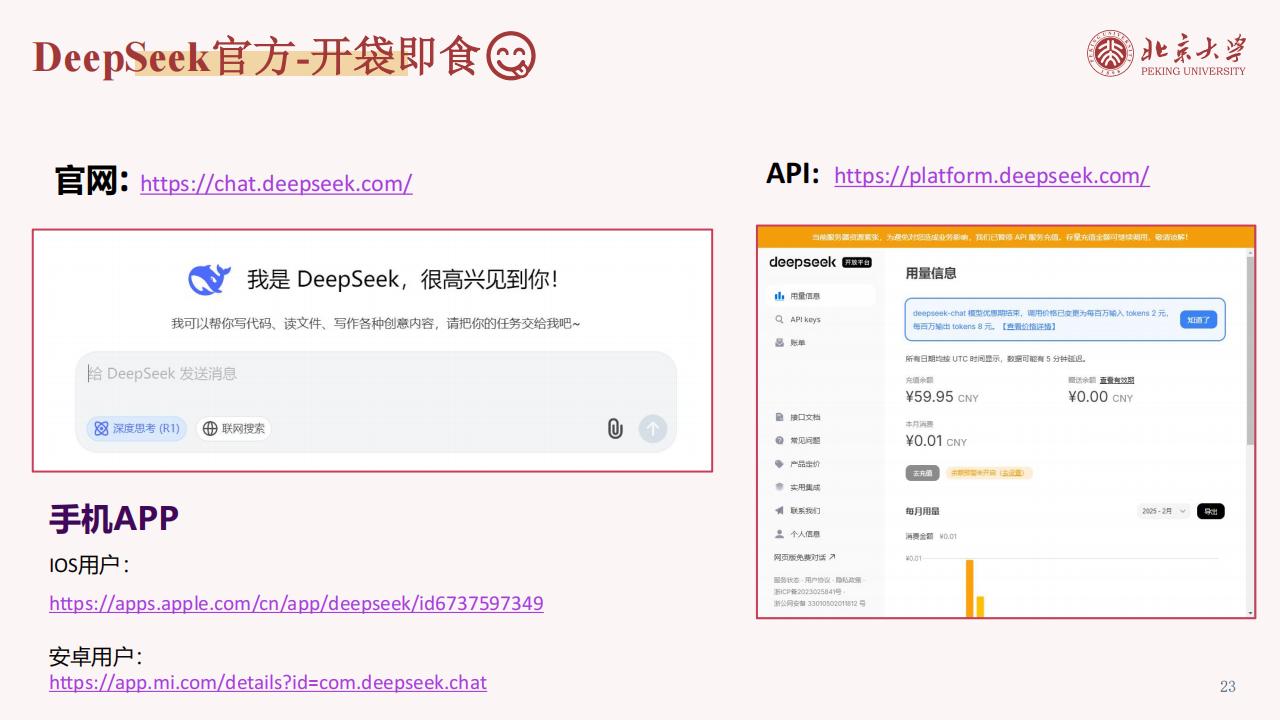Image resolution: width=1280 pixels, height=720 pixels.
Task: Click the ¥0.00 CNY gifted balance
Action: 1100,397
